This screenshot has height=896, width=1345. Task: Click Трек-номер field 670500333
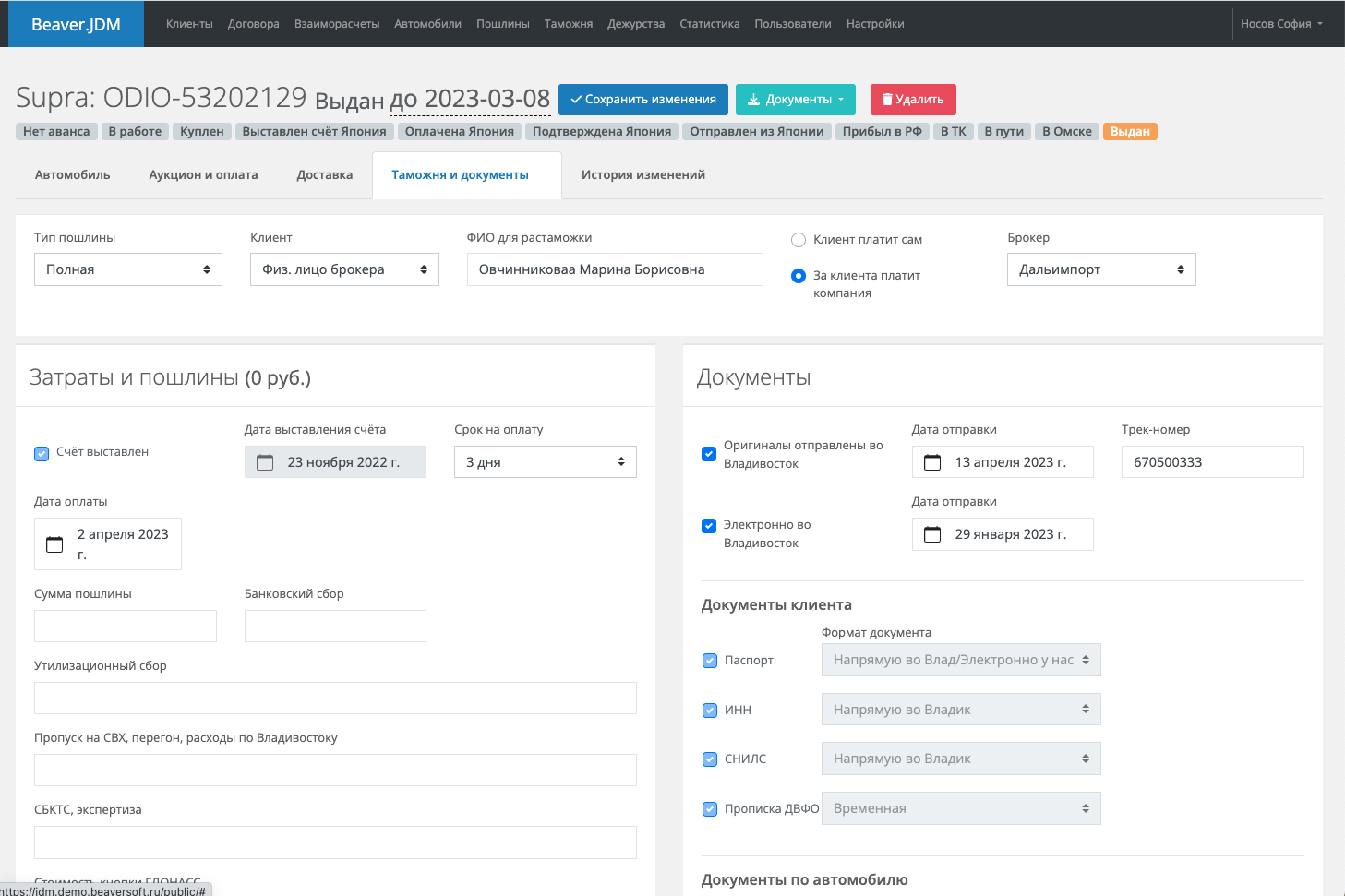pyautogui.click(x=1213, y=462)
